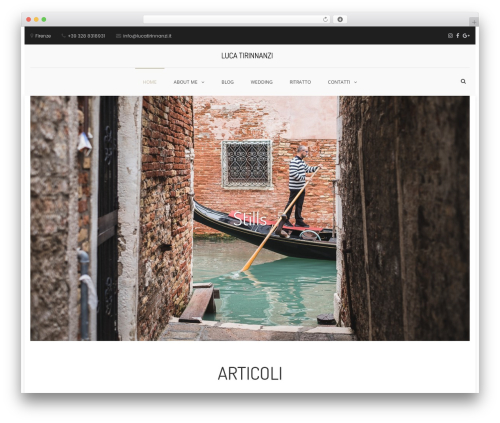Image resolution: width=500 pixels, height=423 pixels.
Task: Click the phone number in the top bar
Action: (86, 36)
